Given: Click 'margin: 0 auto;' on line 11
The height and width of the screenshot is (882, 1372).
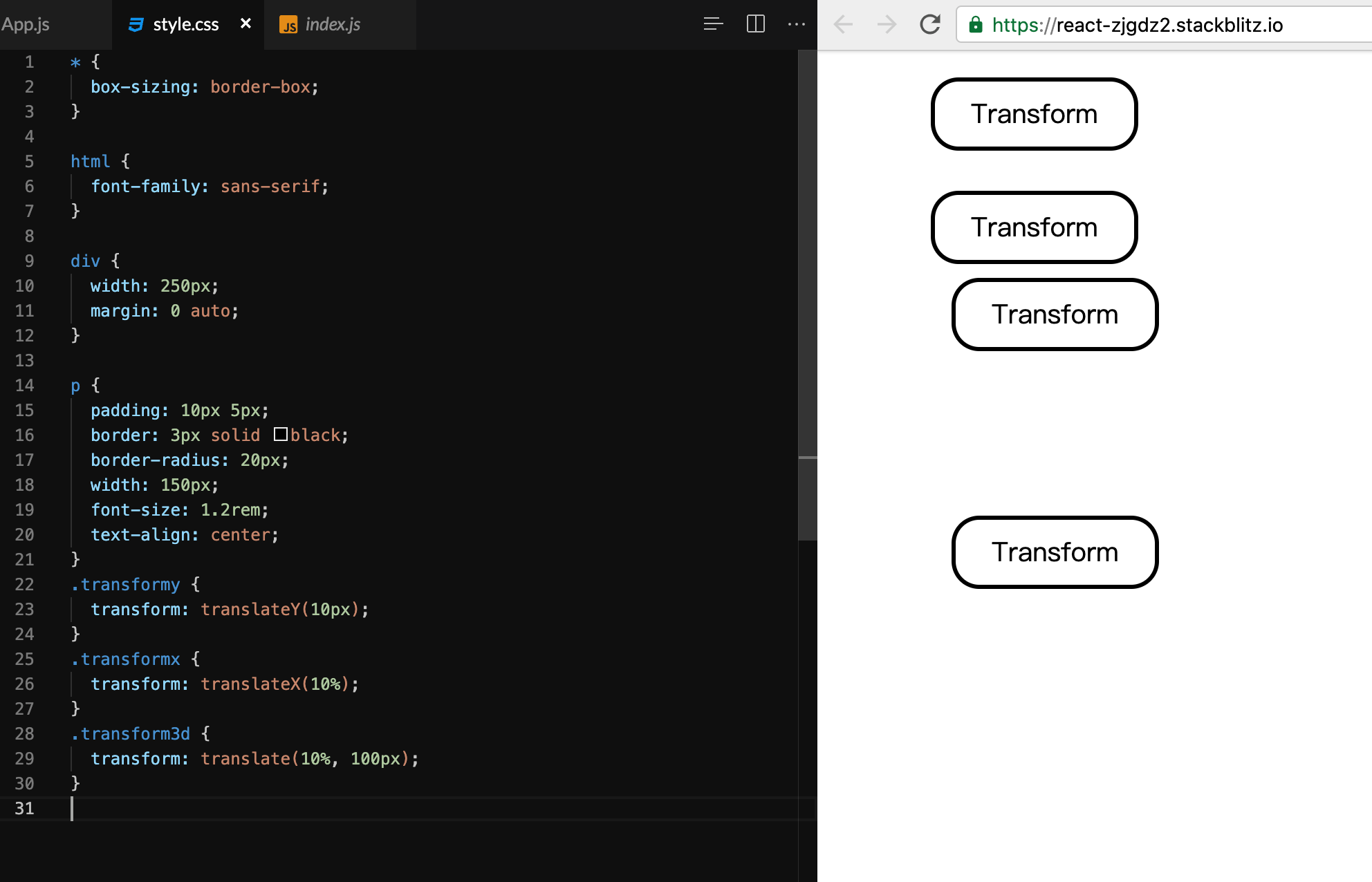Looking at the screenshot, I should coord(165,311).
